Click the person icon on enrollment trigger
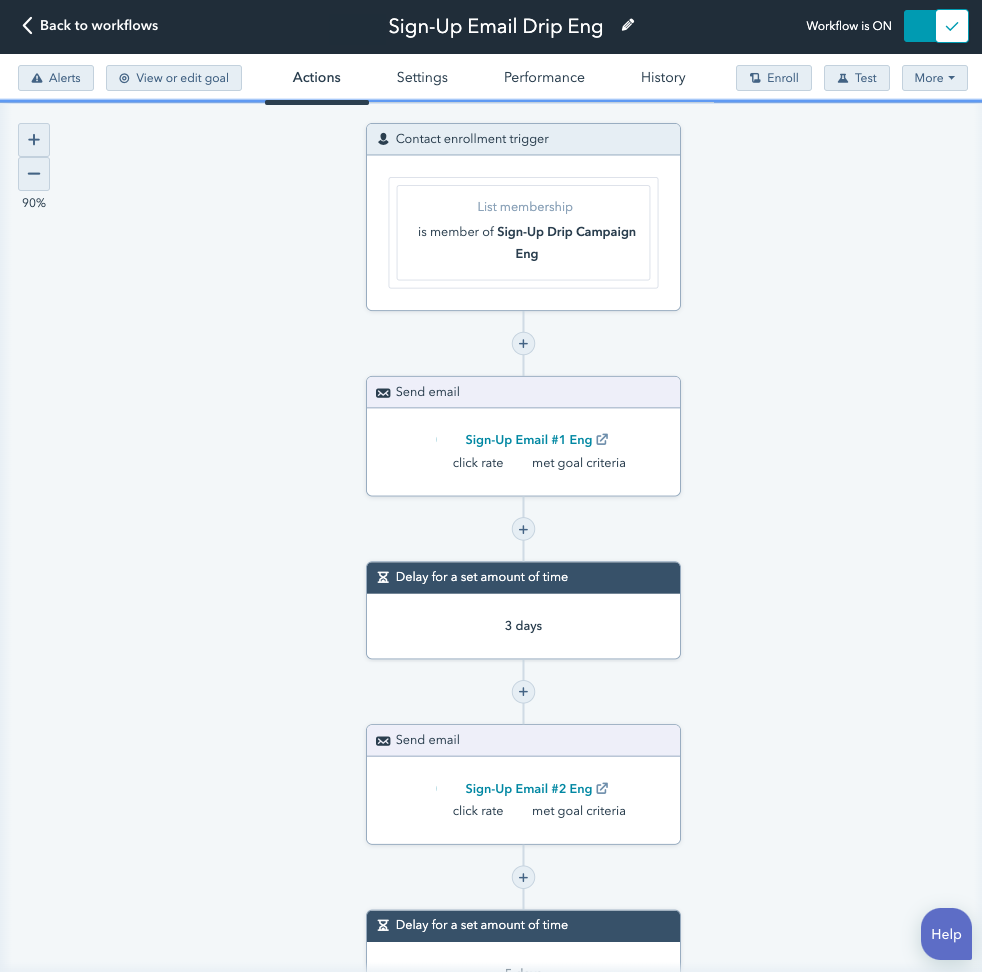This screenshot has width=982, height=972. coord(383,139)
